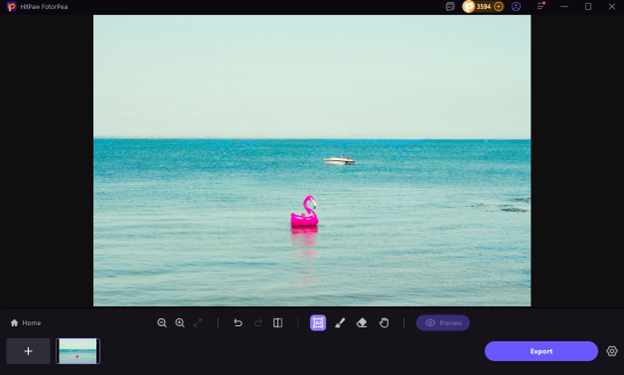Maximize the HitPaw FotorPea window

588,6
